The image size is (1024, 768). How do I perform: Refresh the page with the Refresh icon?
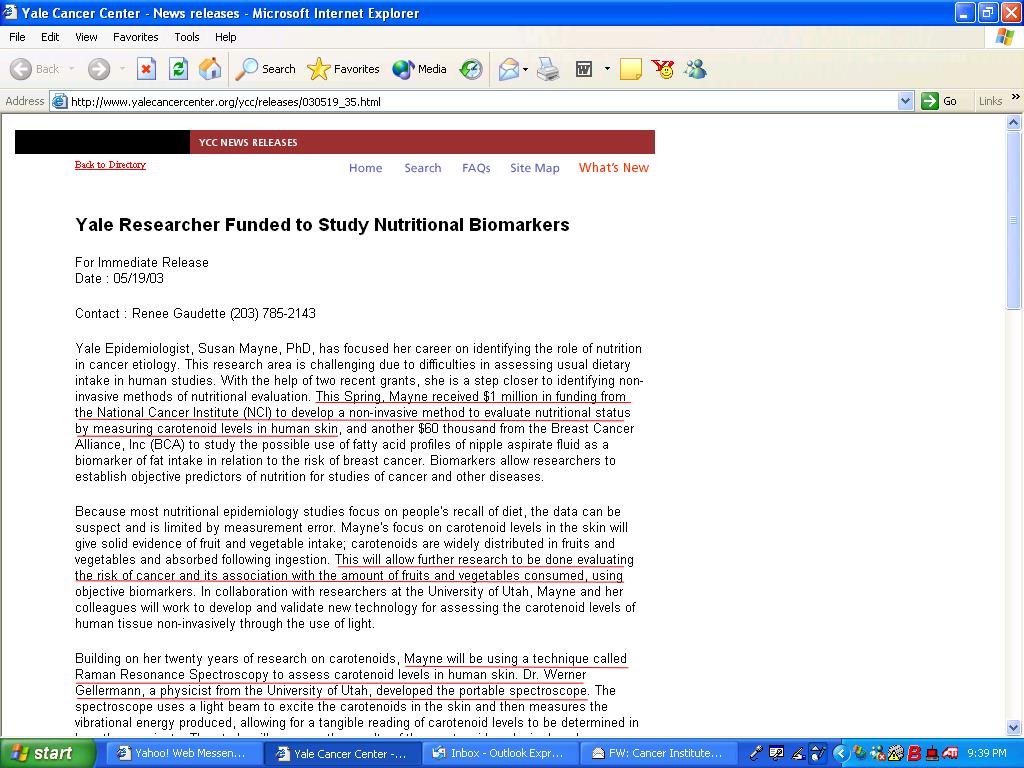[x=178, y=69]
